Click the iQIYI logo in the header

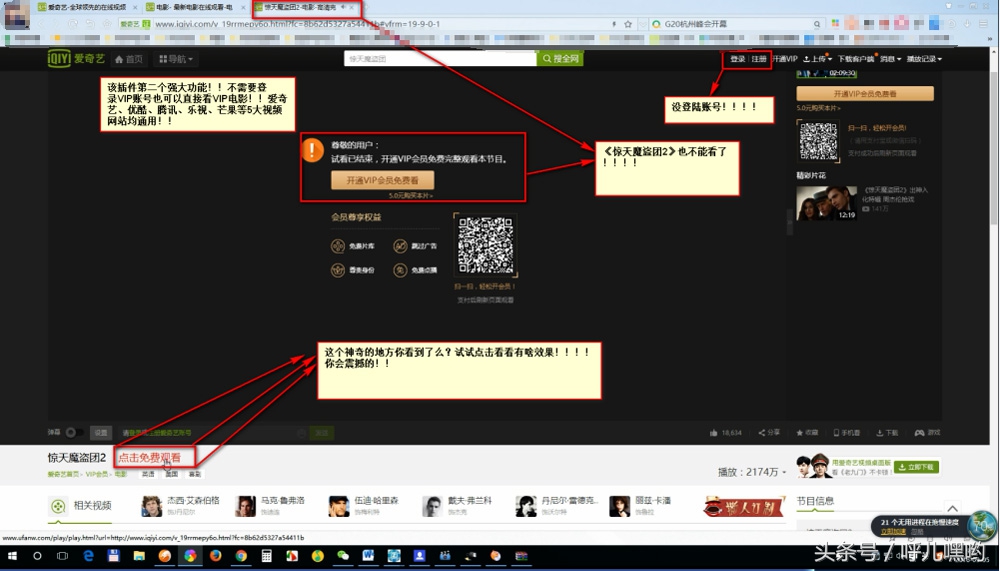pos(76,59)
